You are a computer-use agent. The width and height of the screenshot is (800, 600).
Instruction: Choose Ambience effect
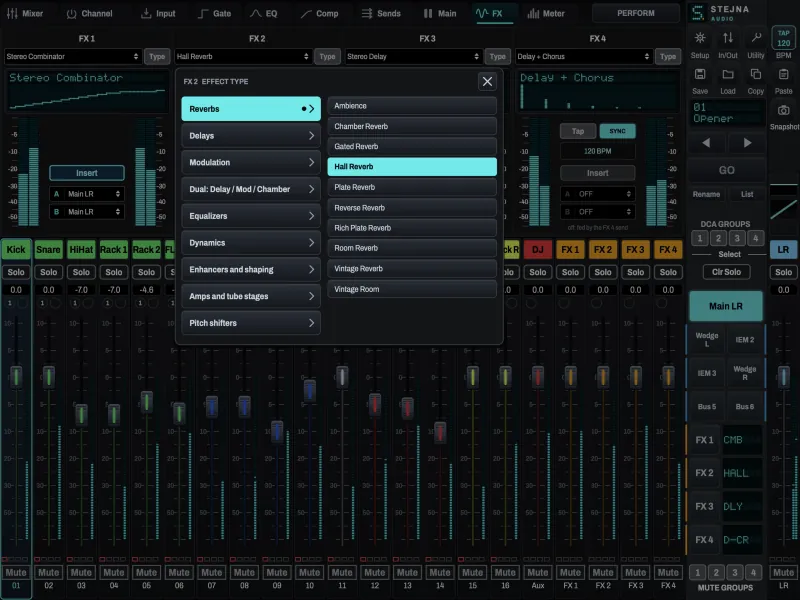click(x=412, y=106)
